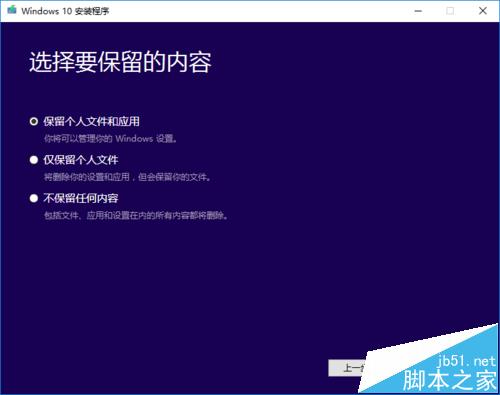This screenshot has width=500, height=395.
Task: Minimize the Windows 10 安装程序 window
Action: click(x=418, y=11)
